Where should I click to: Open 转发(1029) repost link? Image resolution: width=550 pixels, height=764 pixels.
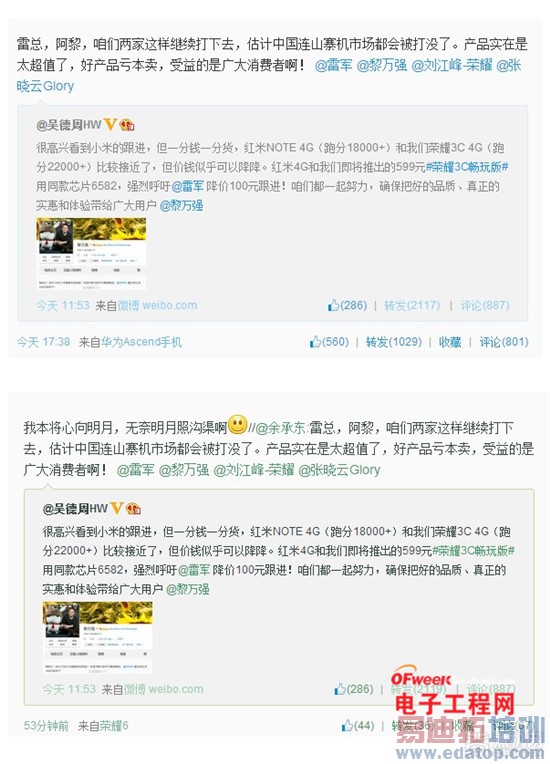tap(394, 342)
